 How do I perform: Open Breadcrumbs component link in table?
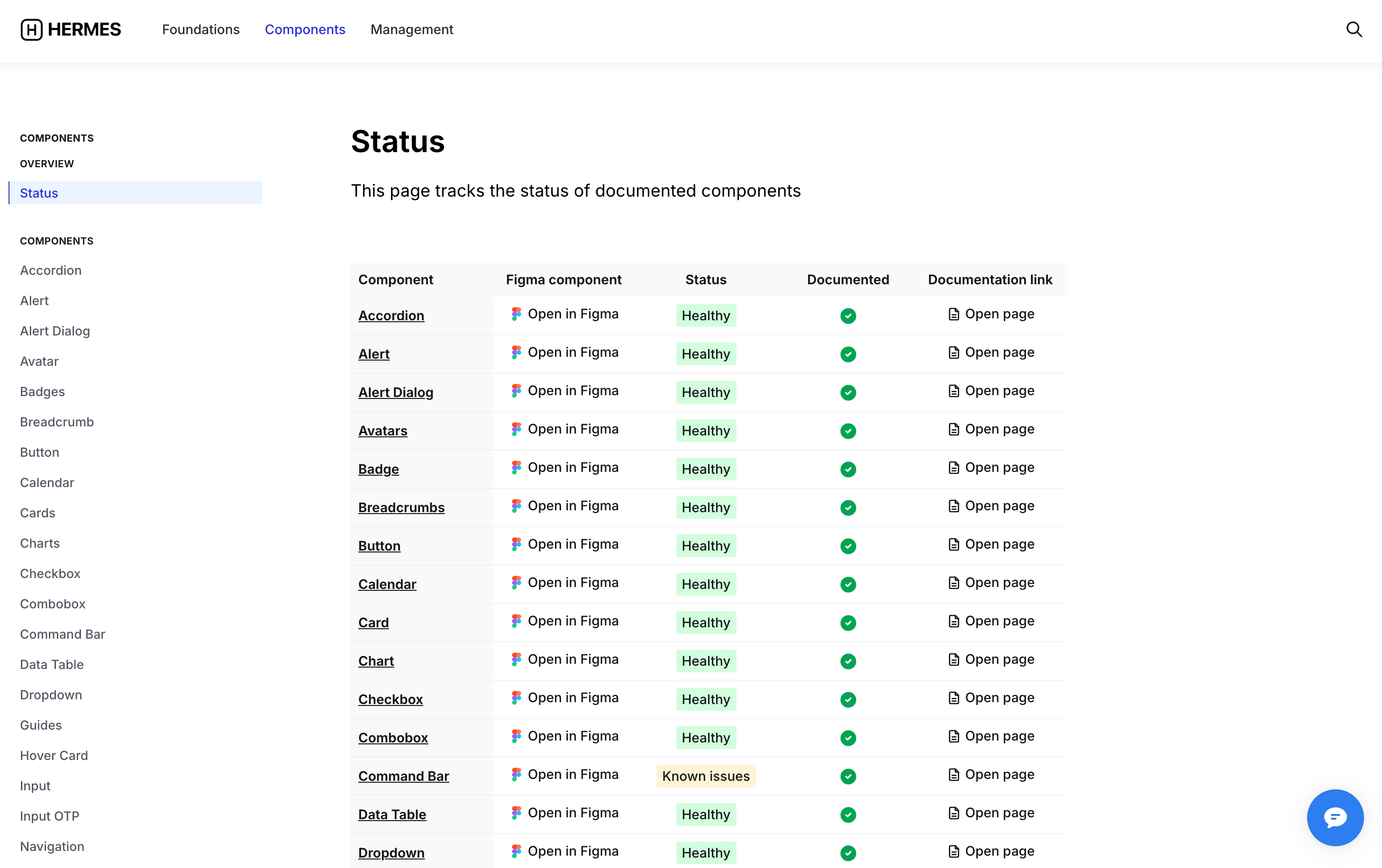tap(401, 507)
